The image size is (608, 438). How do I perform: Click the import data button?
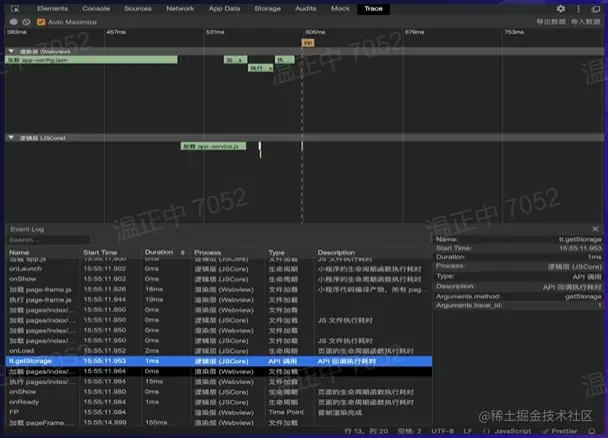(586, 22)
